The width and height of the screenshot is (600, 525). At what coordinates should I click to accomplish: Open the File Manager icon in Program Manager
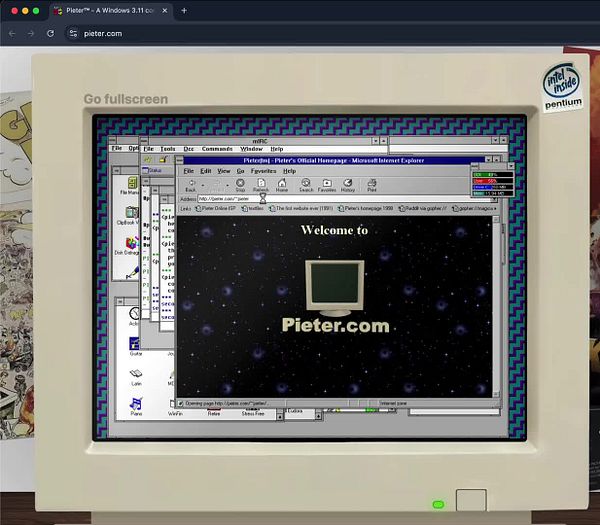[x=132, y=183]
